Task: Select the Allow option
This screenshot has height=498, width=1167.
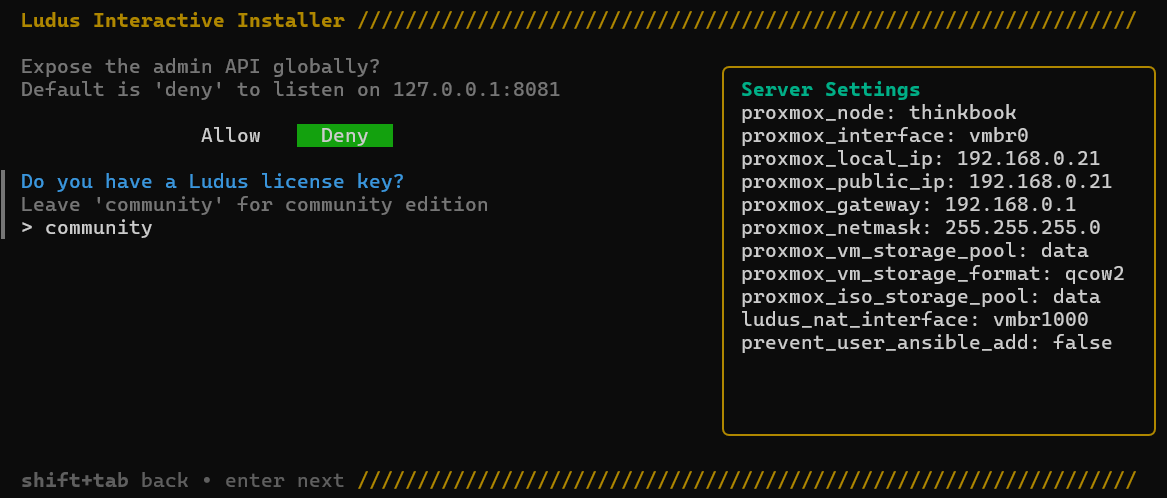Action: point(230,136)
